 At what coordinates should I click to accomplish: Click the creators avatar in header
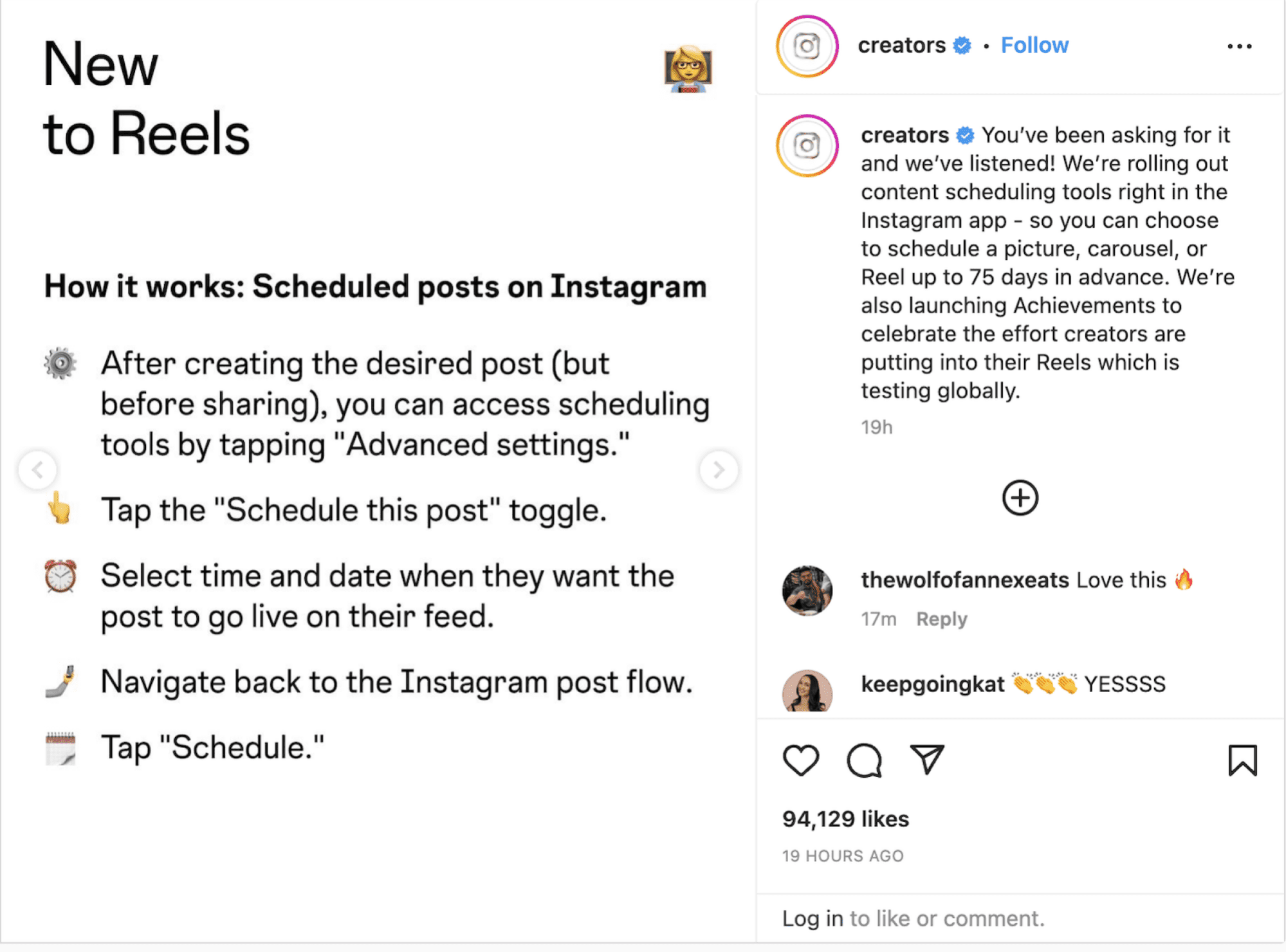(x=807, y=46)
